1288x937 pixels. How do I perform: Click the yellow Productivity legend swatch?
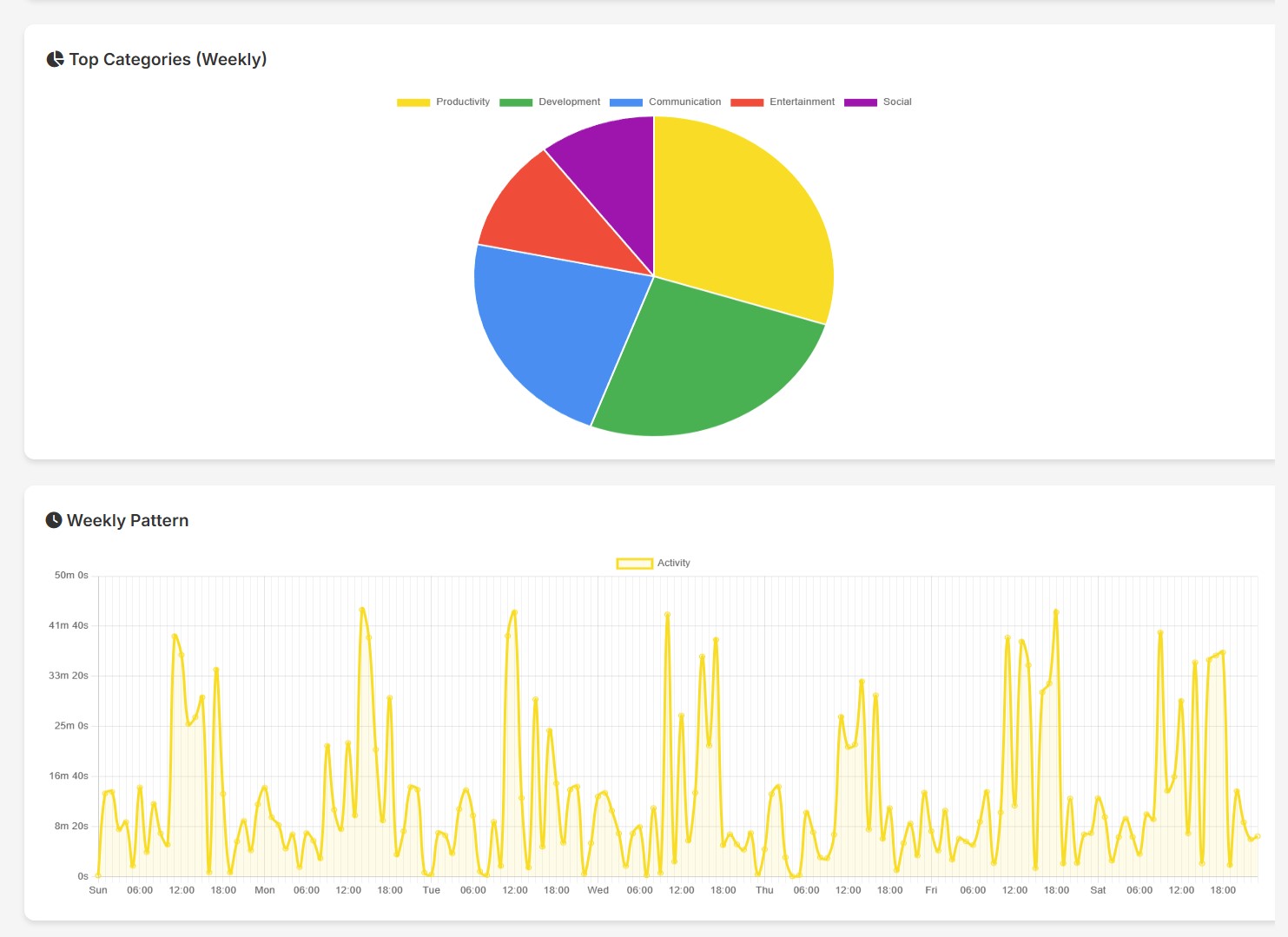pyautogui.click(x=413, y=102)
